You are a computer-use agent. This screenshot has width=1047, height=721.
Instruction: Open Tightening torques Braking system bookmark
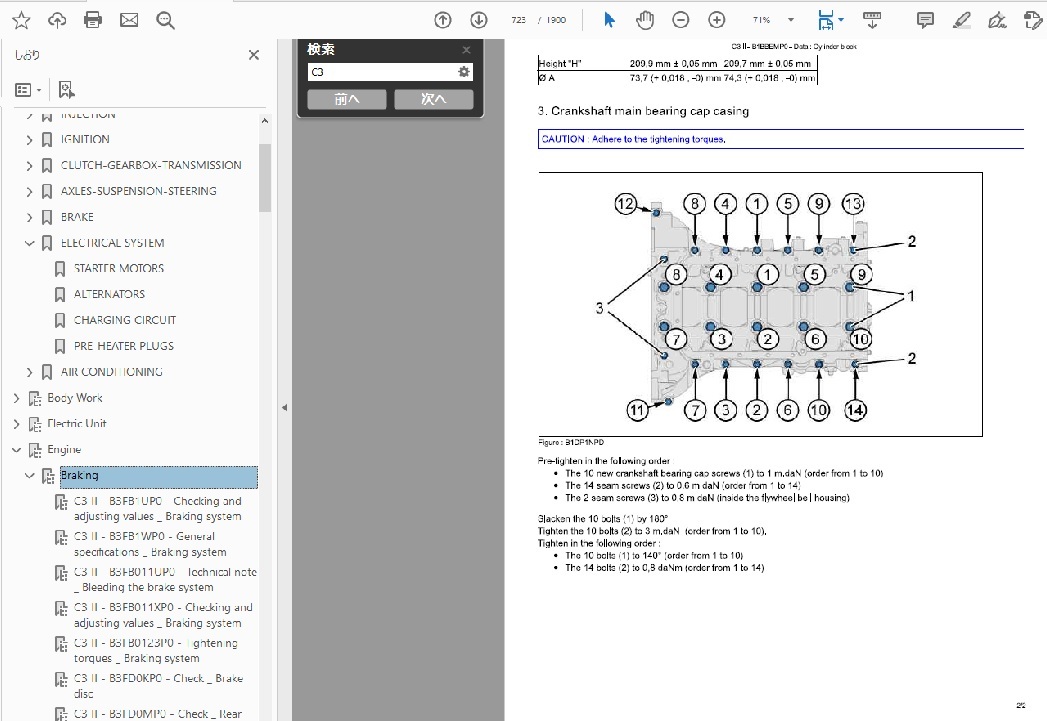[156, 651]
